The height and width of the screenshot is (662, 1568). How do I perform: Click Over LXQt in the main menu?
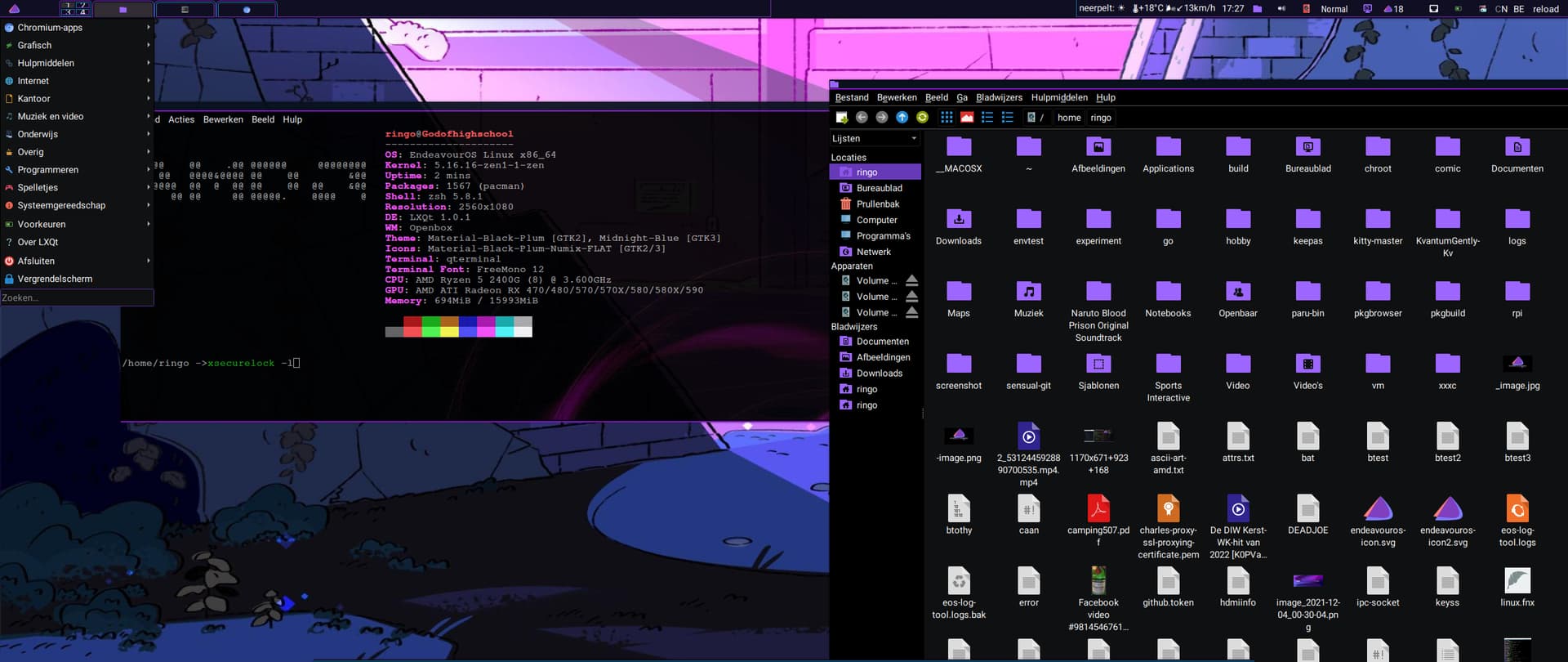pos(77,242)
